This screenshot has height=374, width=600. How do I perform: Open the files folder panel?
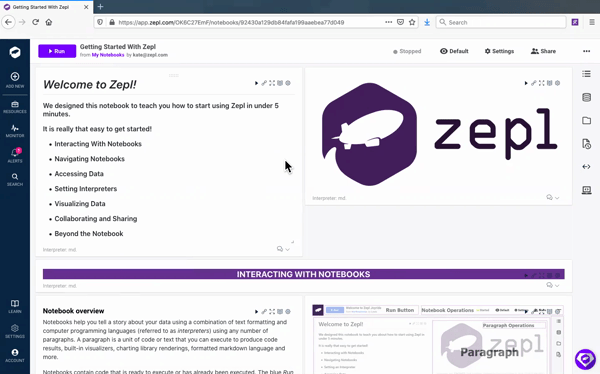(586, 121)
